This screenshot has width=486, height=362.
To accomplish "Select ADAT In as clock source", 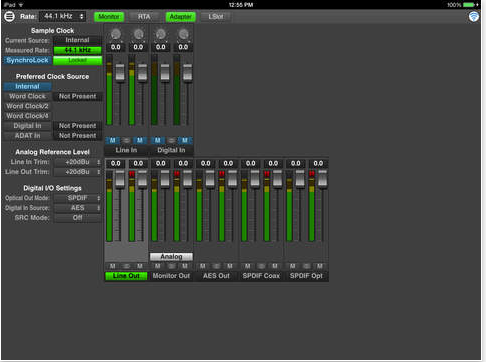I will (x=27, y=136).
